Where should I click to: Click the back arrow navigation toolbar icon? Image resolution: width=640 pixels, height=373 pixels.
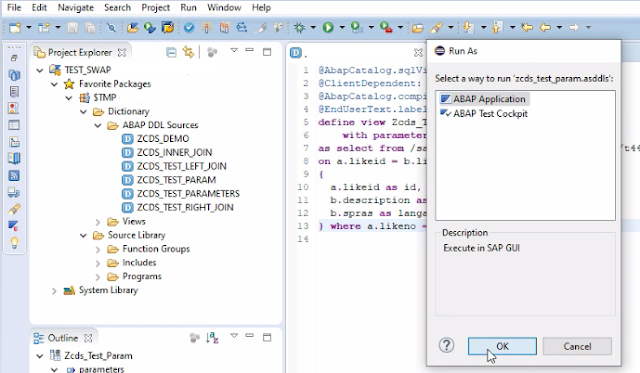(x=545, y=27)
